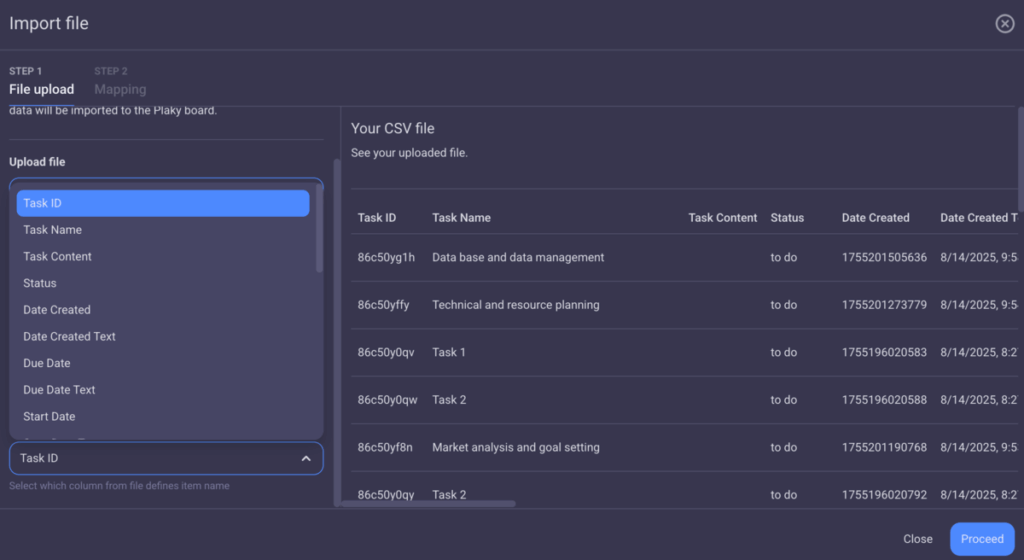Click date value 1755196020583

(884, 352)
